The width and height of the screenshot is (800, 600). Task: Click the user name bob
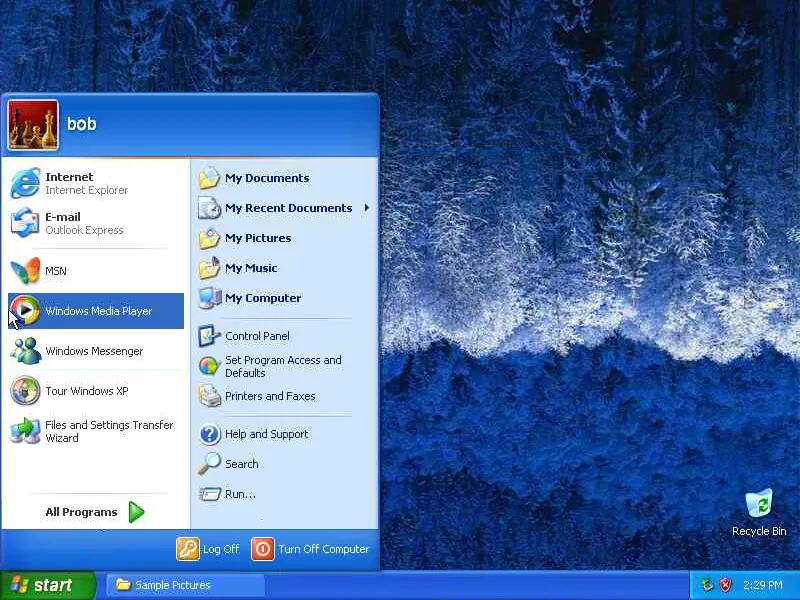click(x=82, y=124)
